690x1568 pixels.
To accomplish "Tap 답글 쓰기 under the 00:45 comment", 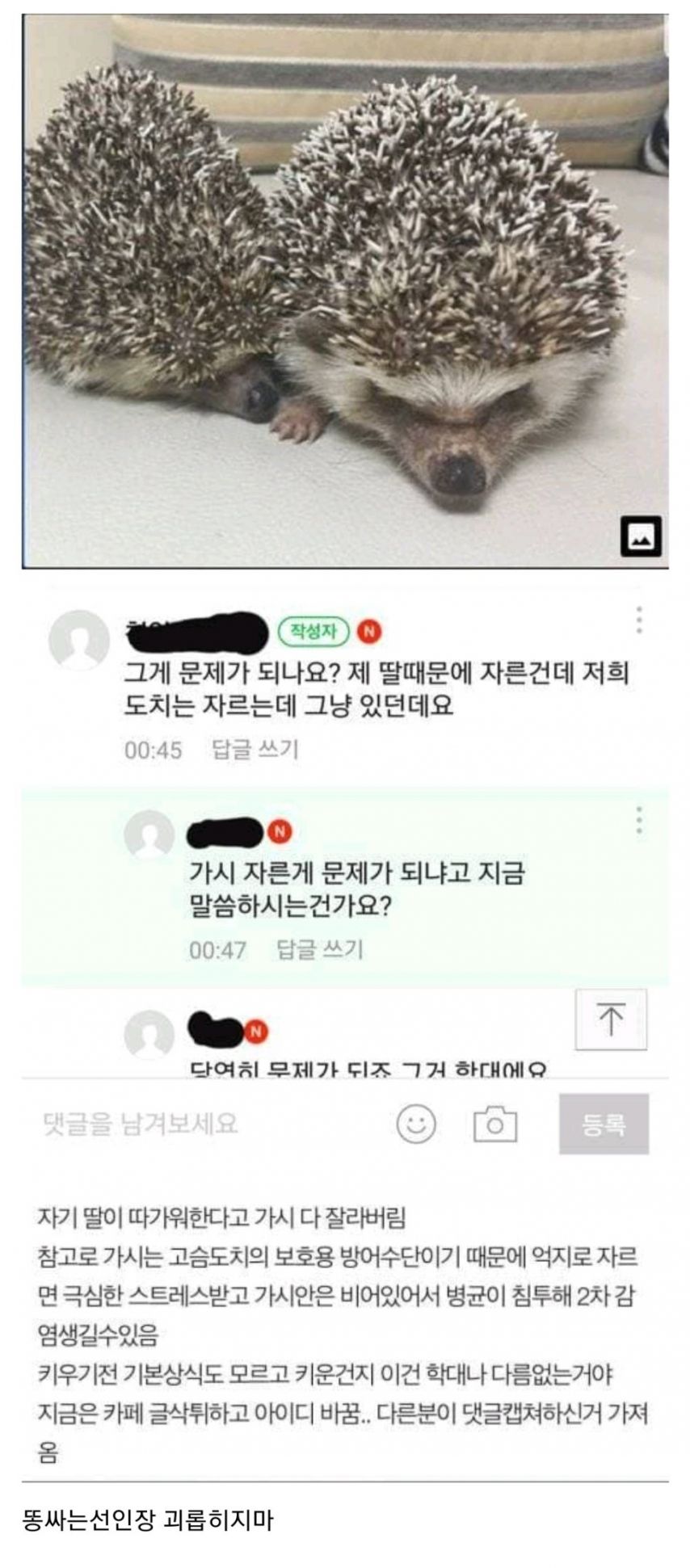I will (x=255, y=749).
